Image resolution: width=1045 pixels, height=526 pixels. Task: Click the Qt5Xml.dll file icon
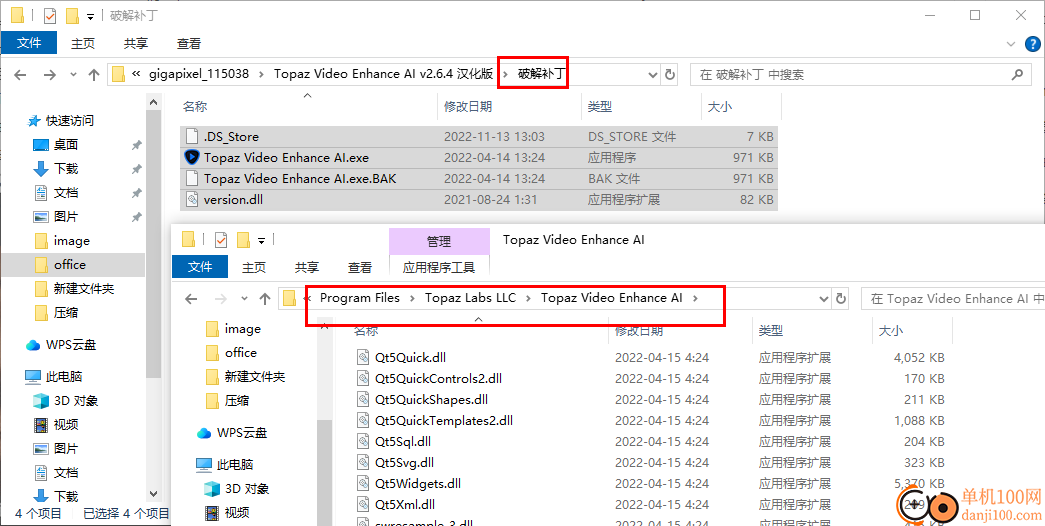[363, 505]
